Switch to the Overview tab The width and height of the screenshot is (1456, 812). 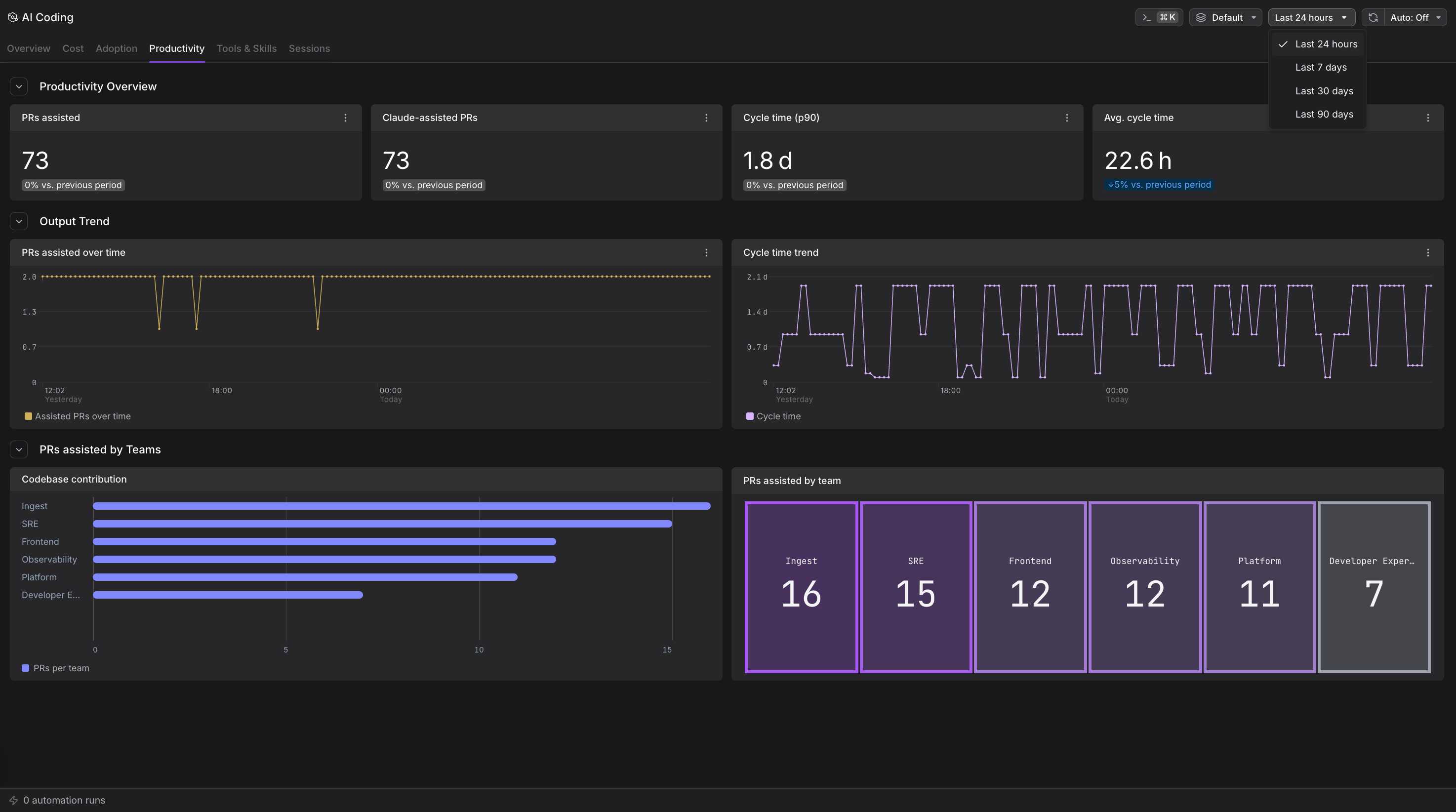click(28, 48)
